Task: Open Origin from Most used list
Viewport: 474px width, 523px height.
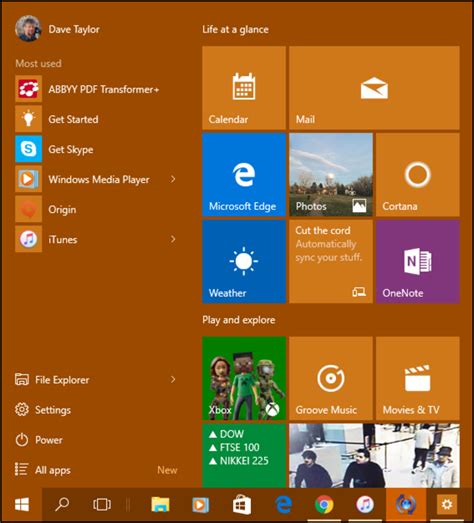Action: (97, 209)
